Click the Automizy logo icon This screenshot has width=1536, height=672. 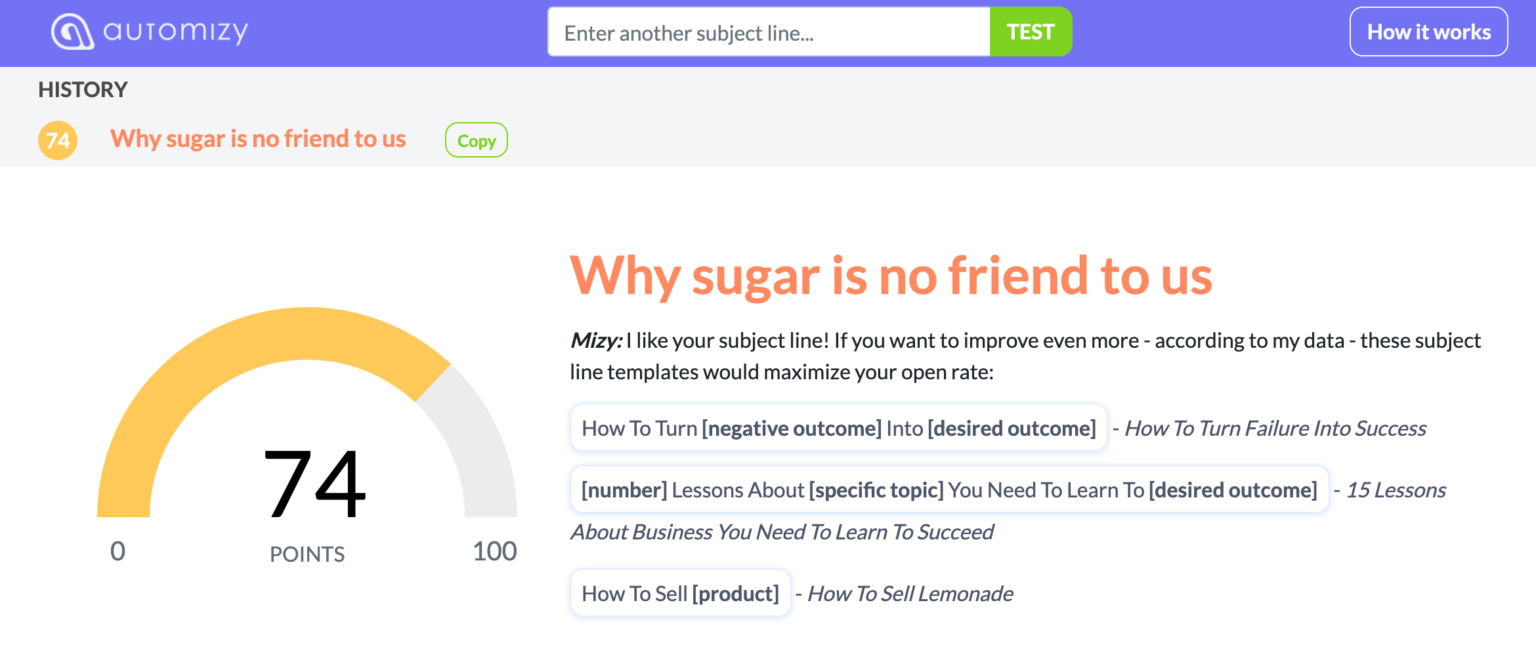click(72, 32)
